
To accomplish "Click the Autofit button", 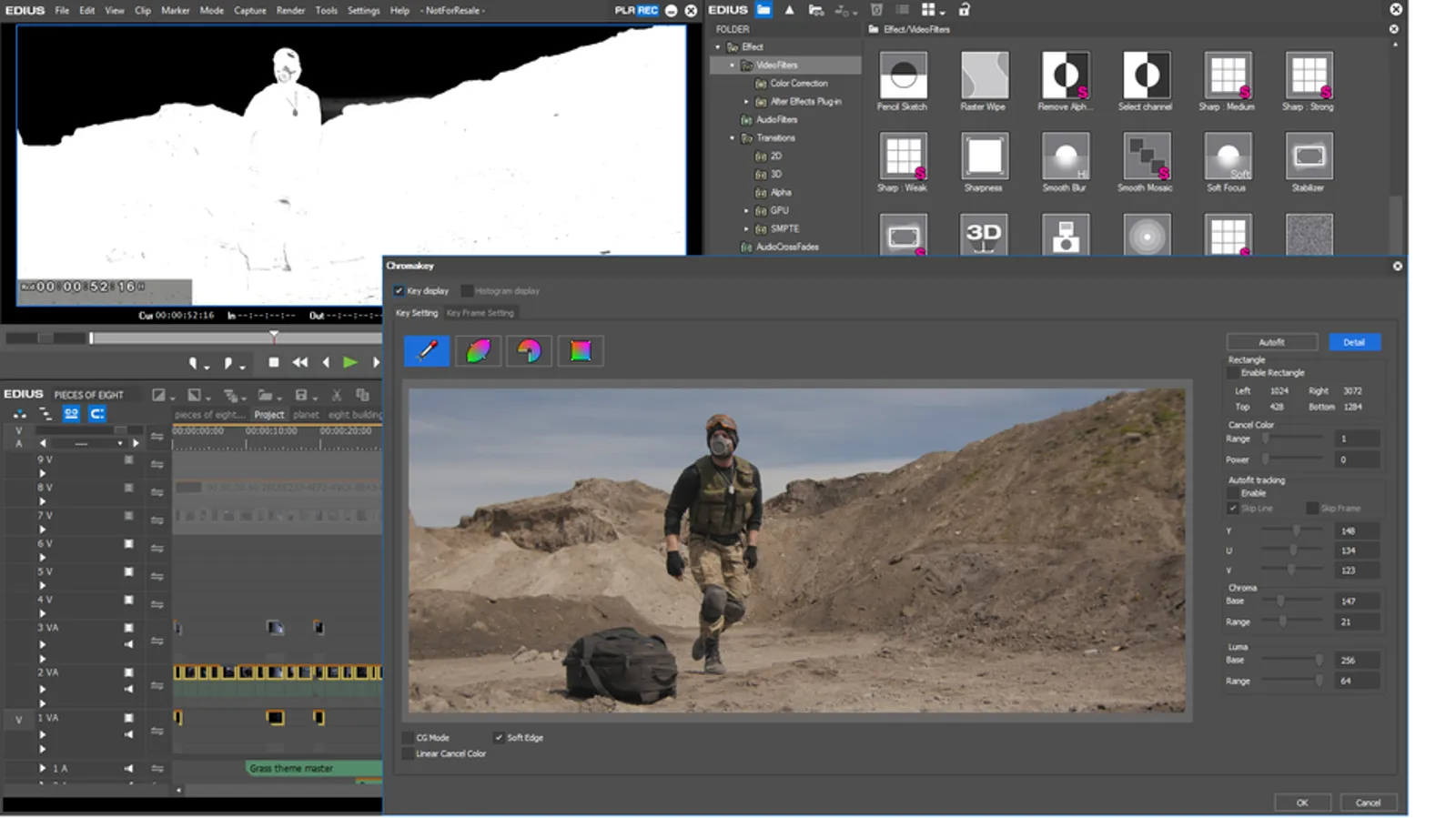I will pyautogui.click(x=1271, y=342).
